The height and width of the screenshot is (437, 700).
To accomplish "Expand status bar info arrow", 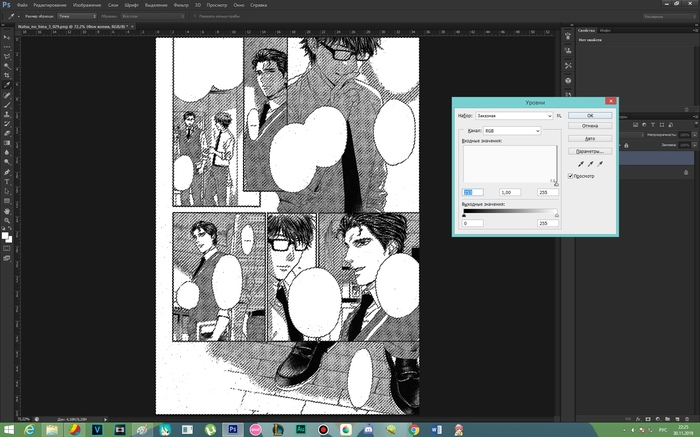I will point(105,419).
